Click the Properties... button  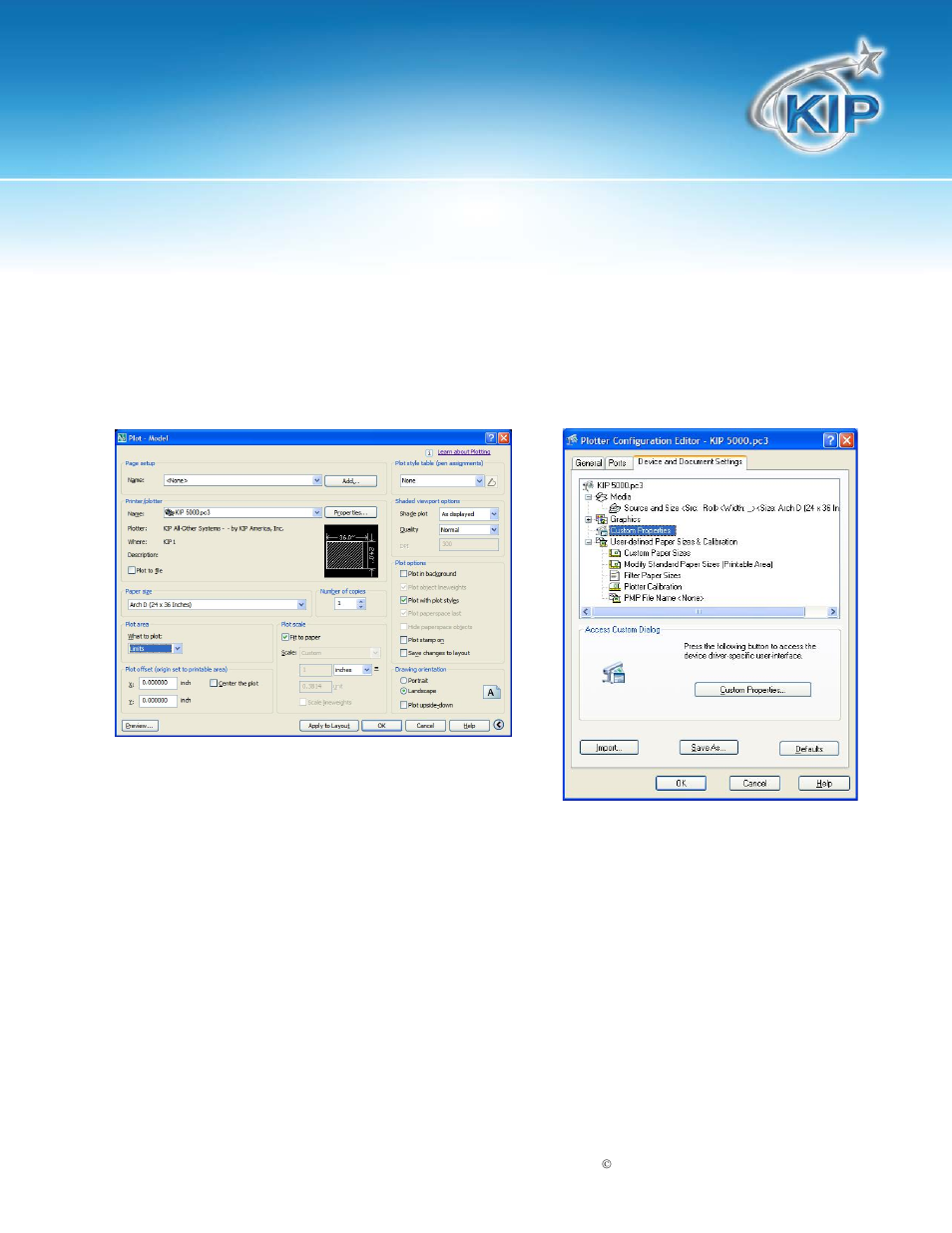pyautogui.click(x=351, y=512)
